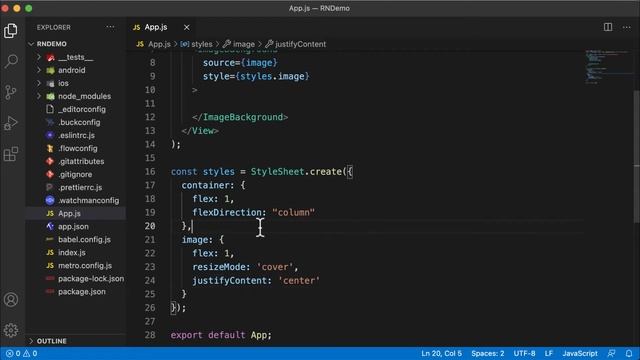Open the Explorer view in activity bar
The width and height of the screenshot is (640, 360).
click(x=11, y=31)
